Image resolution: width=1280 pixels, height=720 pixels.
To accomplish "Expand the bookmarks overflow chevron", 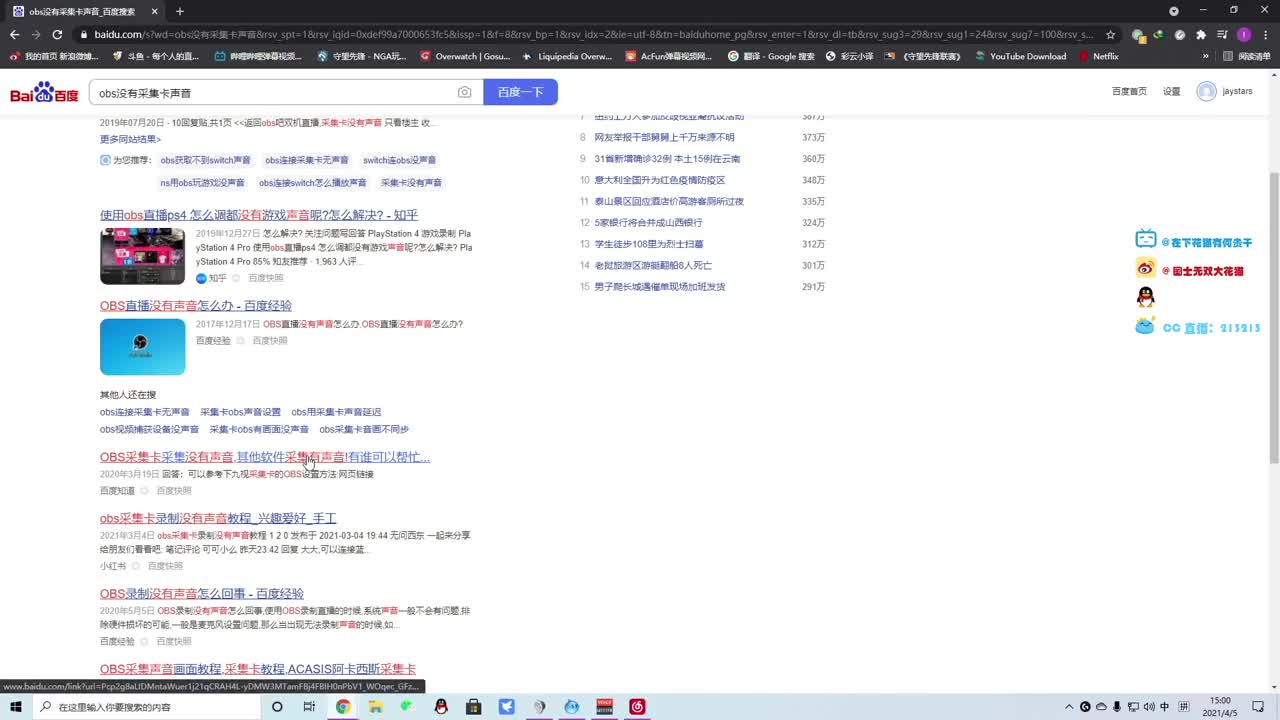I will point(1206,56).
